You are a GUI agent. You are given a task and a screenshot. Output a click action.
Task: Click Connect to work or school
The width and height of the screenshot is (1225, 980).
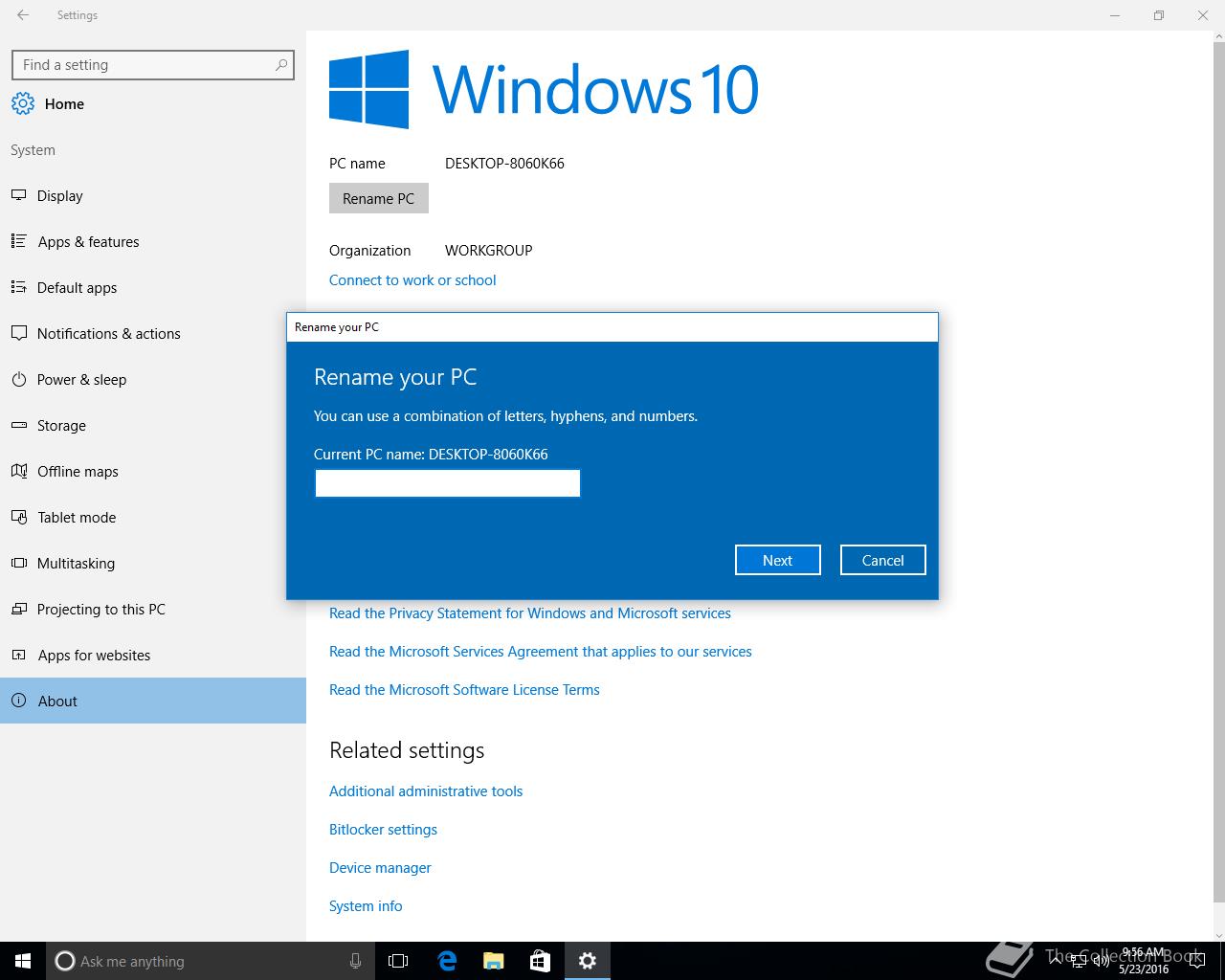412,279
